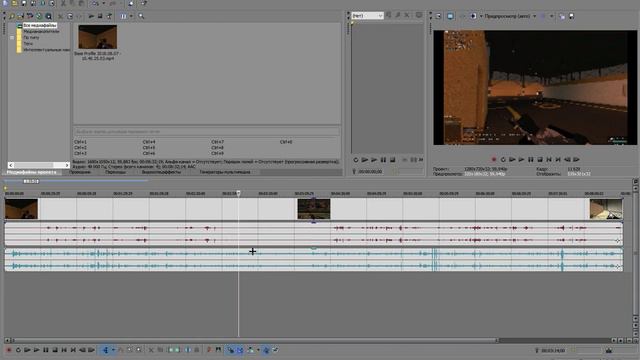Remove selected media using the X icon
Viewport: 640px width, 360px height.
[60, 16]
